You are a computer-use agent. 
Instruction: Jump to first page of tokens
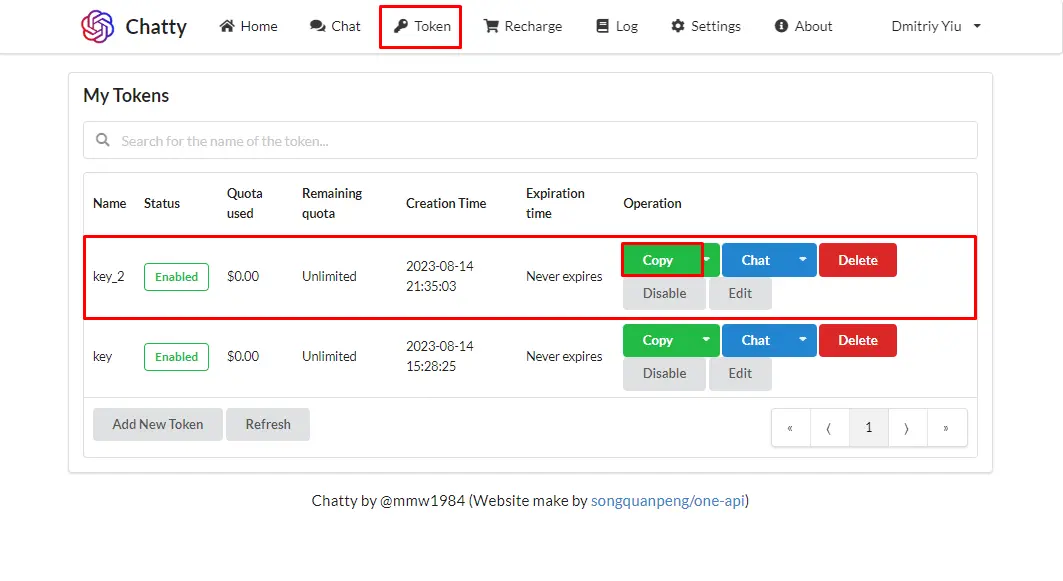coord(790,428)
